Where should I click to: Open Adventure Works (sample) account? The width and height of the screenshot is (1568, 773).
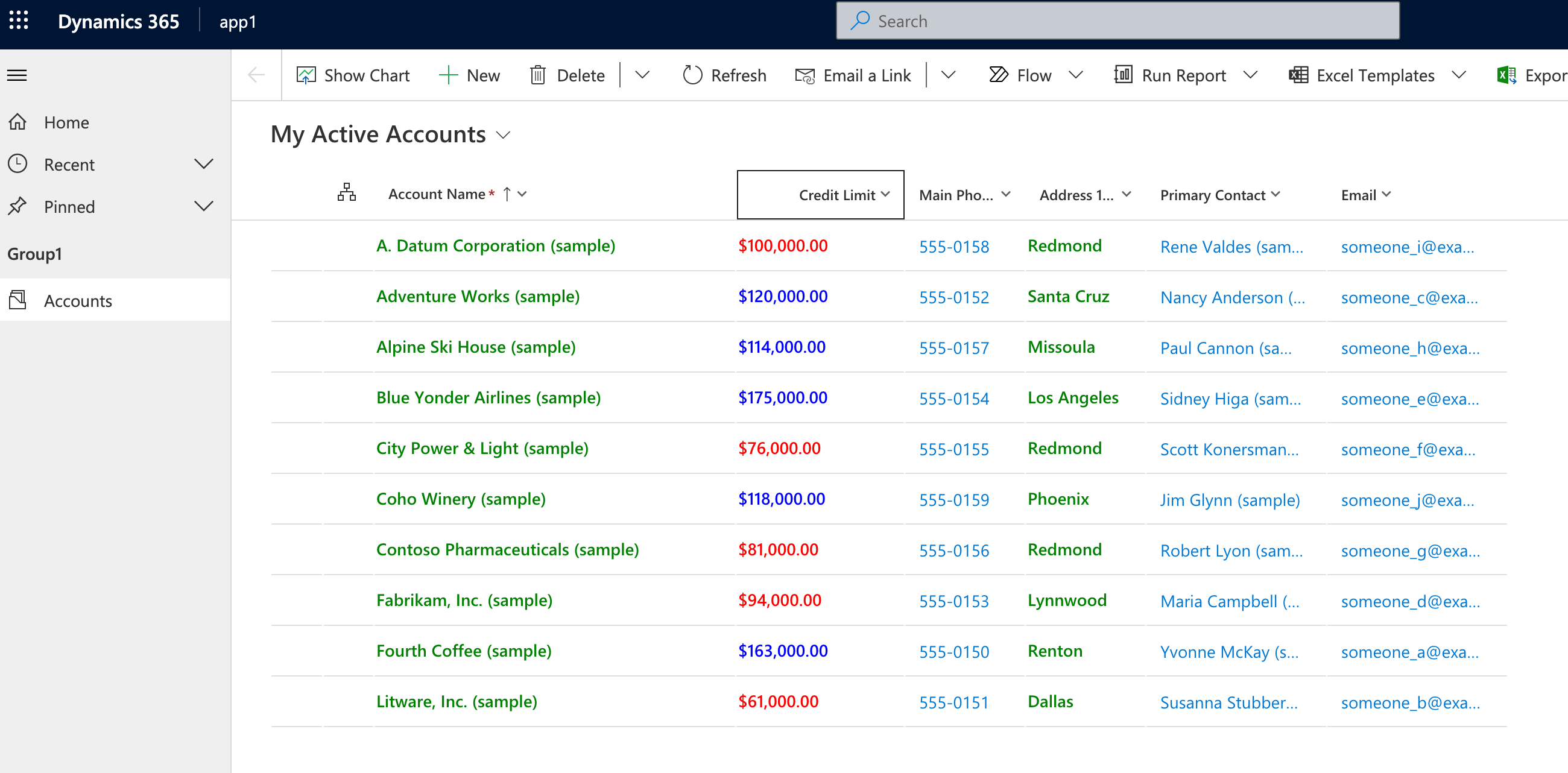[477, 296]
